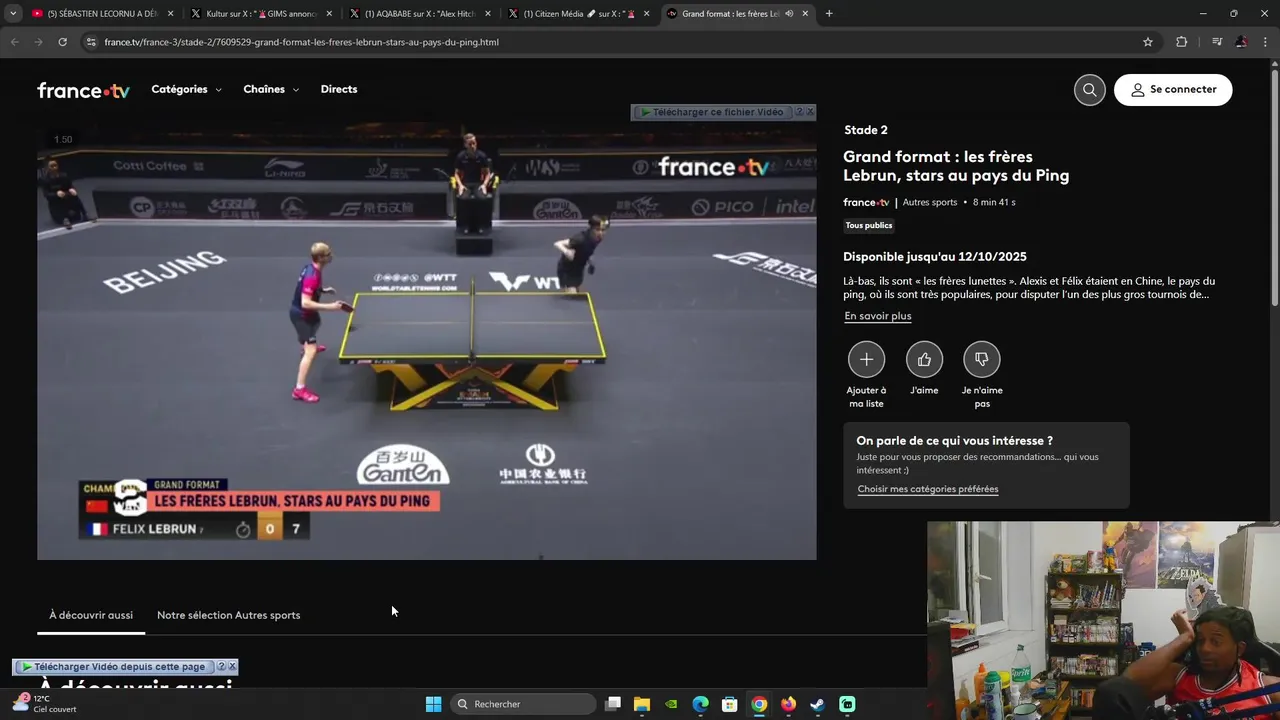Select the 'À découvrir aussi' tab
The image size is (1280, 720).
click(91, 615)
